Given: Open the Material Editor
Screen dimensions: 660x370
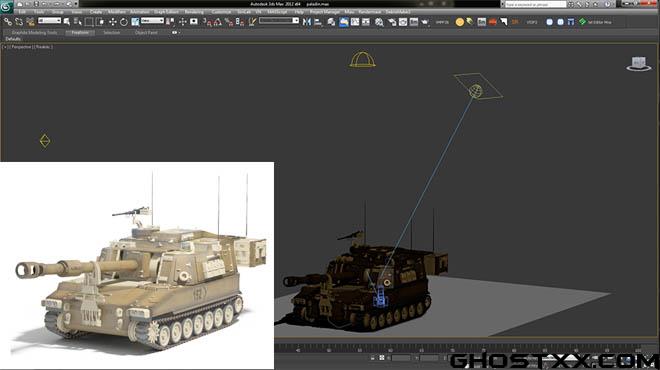Looking at the screenshot, I should coord(380,22).
